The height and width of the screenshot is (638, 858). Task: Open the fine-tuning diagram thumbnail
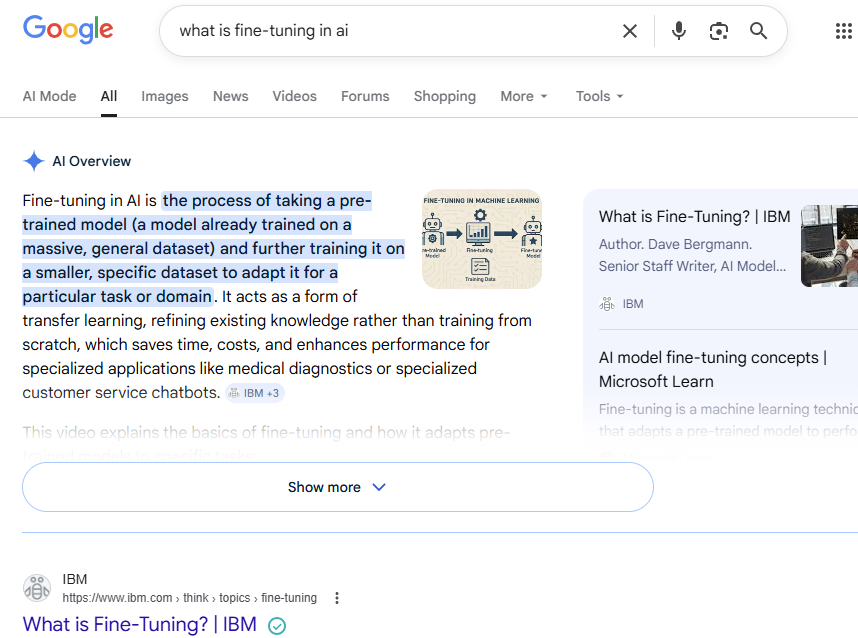point(482,239)
